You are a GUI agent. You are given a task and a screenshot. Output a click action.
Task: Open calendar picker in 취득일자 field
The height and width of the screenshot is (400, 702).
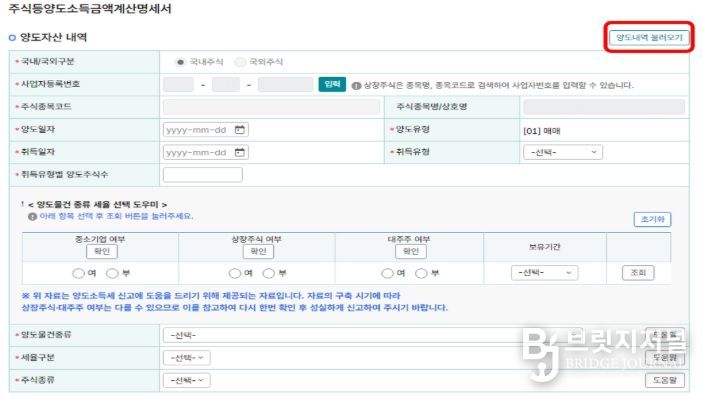240,153
